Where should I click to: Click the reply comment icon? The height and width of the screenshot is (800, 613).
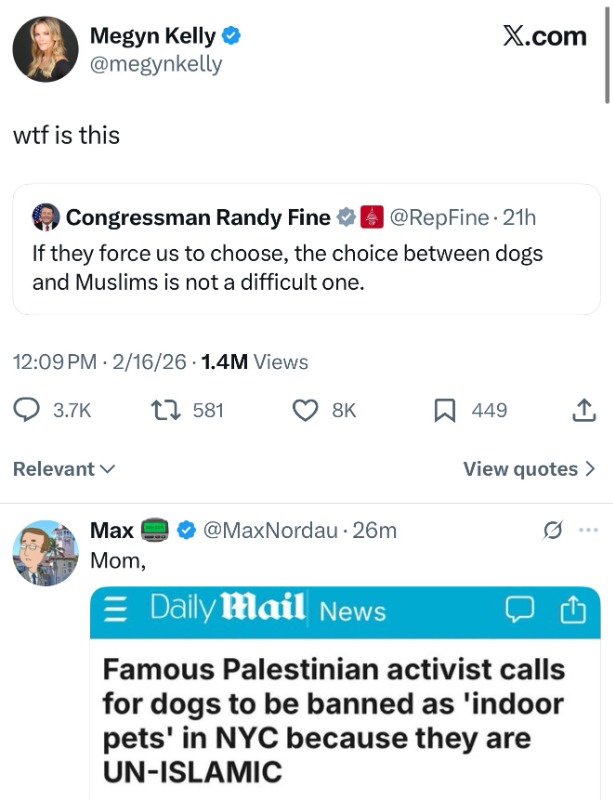coord(27,410)
